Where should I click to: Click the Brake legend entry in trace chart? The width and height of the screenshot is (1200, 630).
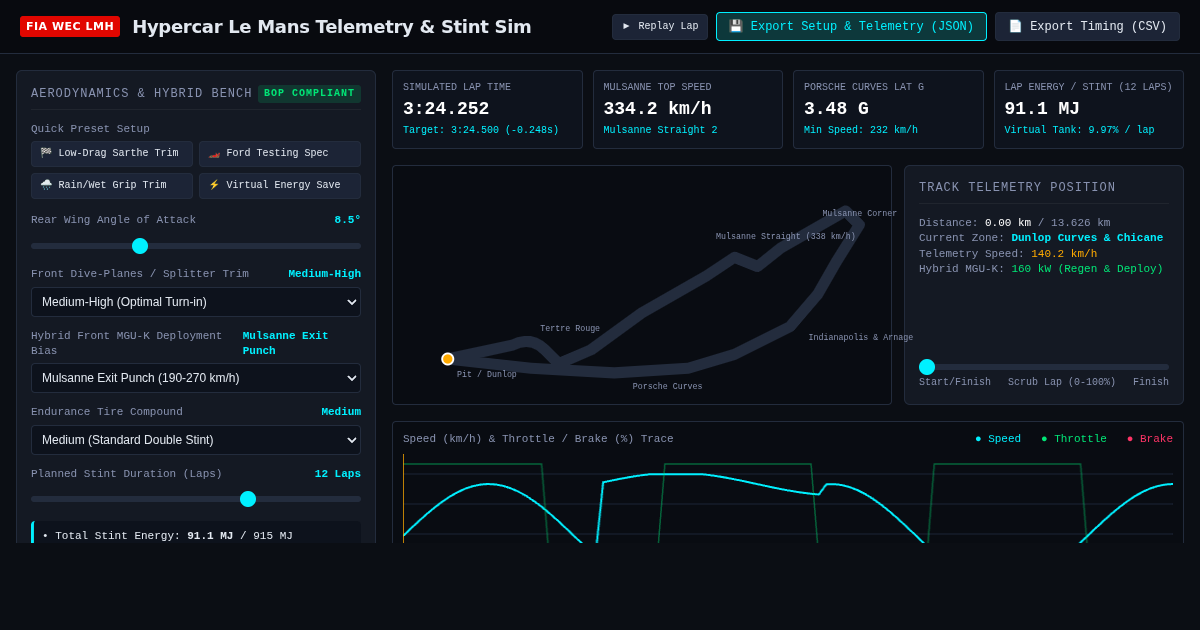tap(1150, 439)
